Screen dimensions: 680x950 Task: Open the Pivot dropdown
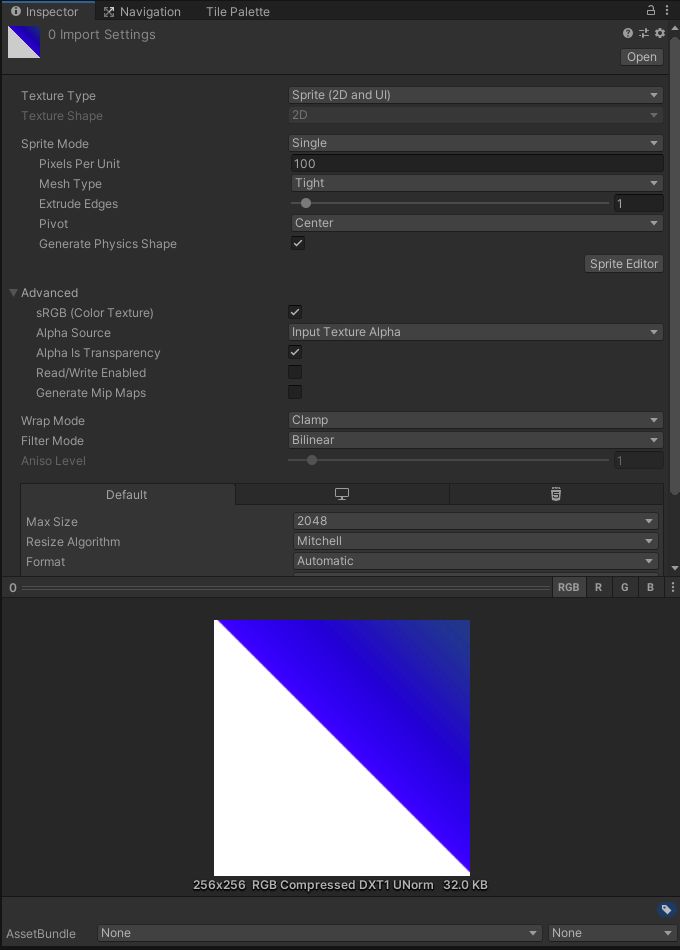pyautogui.click(x=477, y=223)
